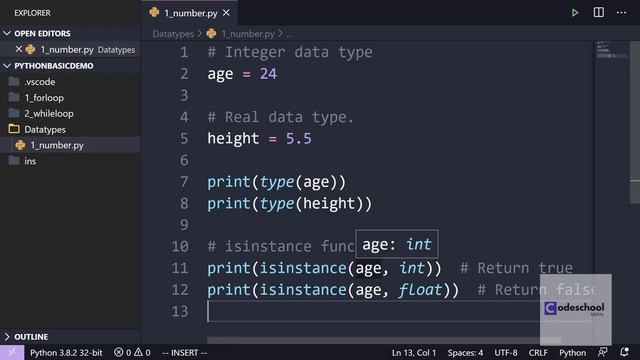This screenshot has width=640, height=360.
Task: Open 1_number.py in the file tree
Action: (70, 145)
